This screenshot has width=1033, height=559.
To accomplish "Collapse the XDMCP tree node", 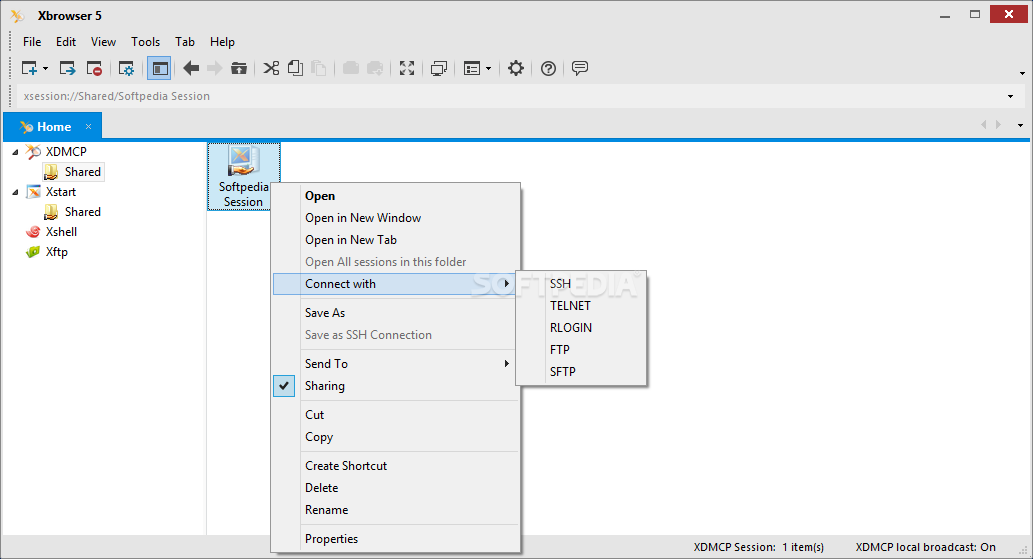I will [x=15, y=152].
